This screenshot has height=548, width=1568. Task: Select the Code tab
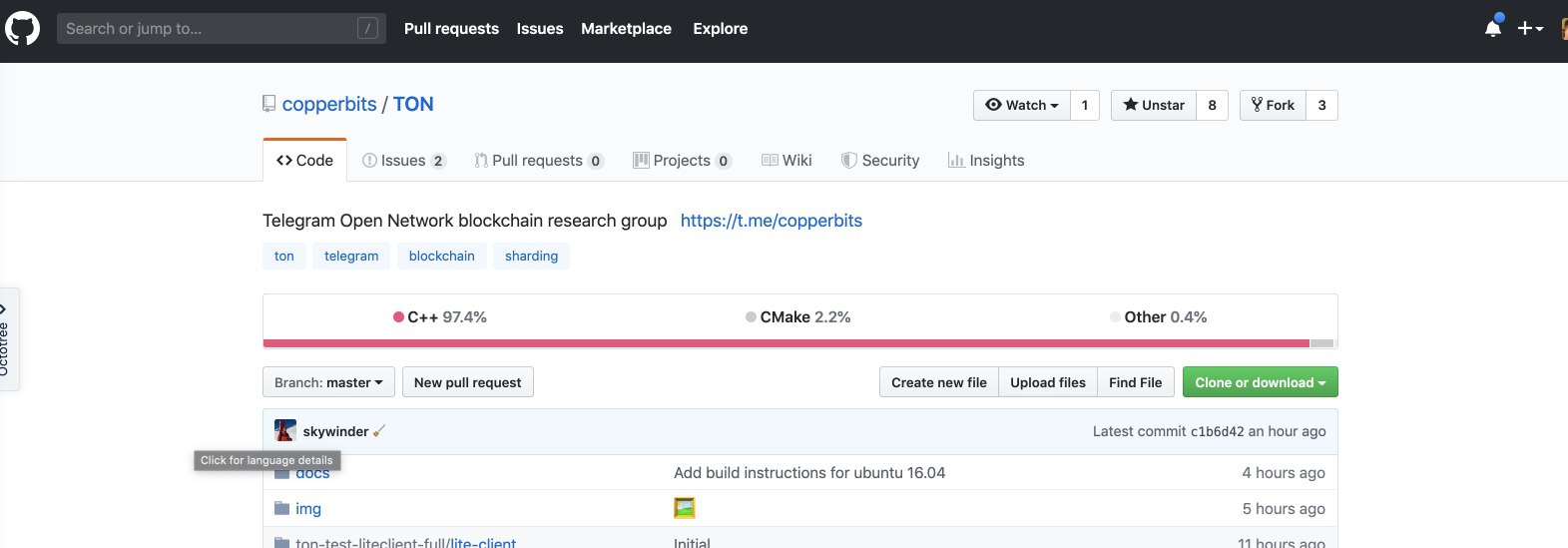pyautogui.click(x=305, y=160)
